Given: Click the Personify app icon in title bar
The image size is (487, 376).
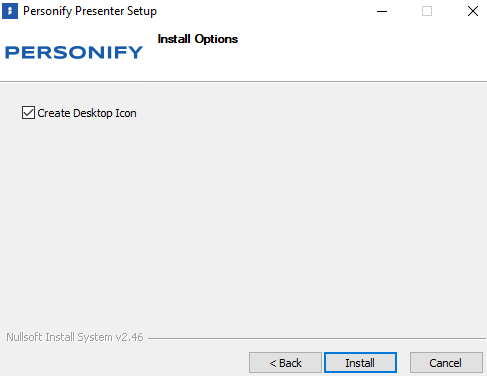Looking at the screenshot, I should pyautogui.click(x=10, y=11).
